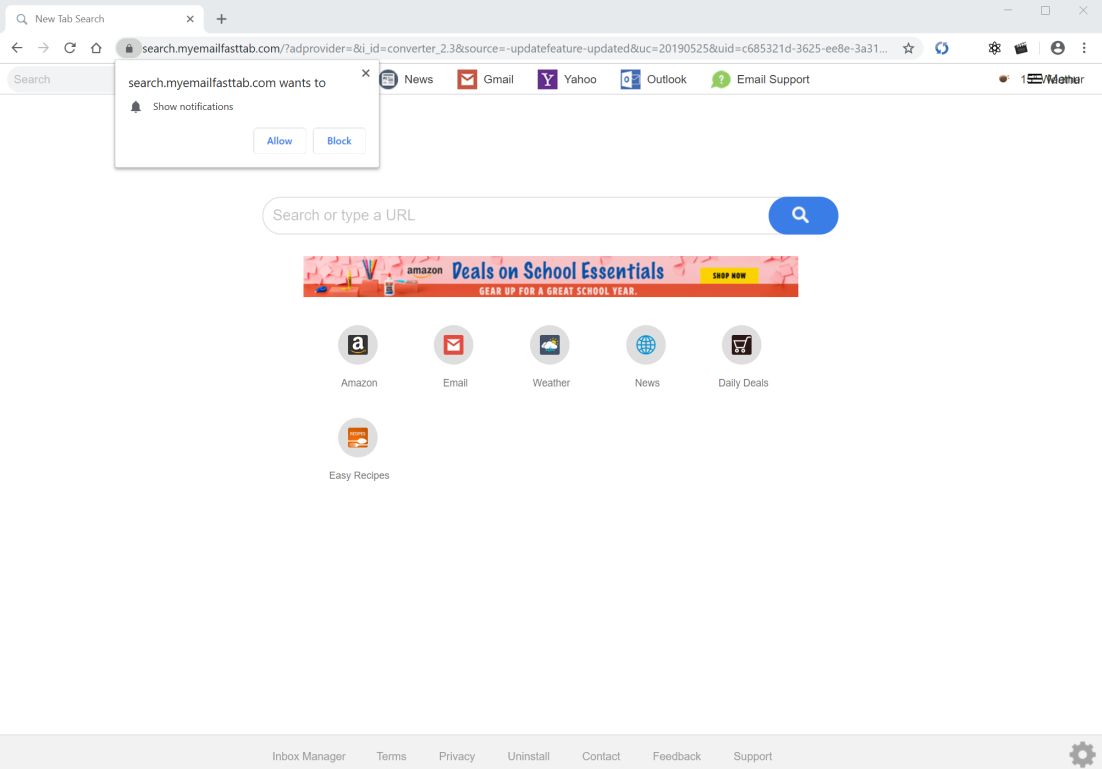
Task: Open the Amazon school essentials banner
Action: coord(550,276)
